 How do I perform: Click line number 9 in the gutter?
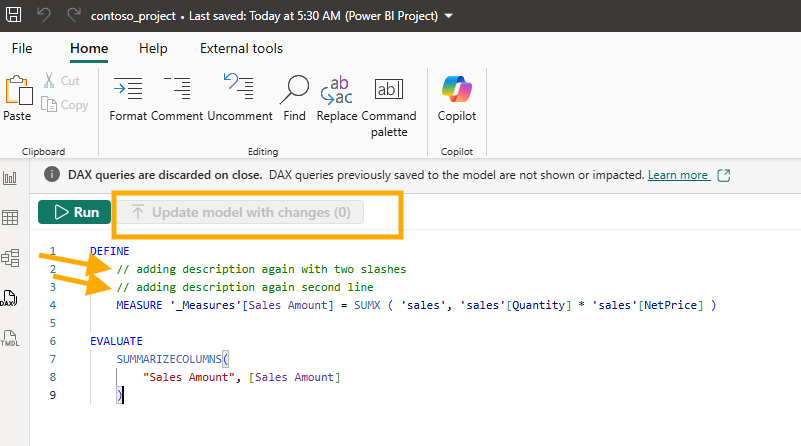(x=53, y=395)
